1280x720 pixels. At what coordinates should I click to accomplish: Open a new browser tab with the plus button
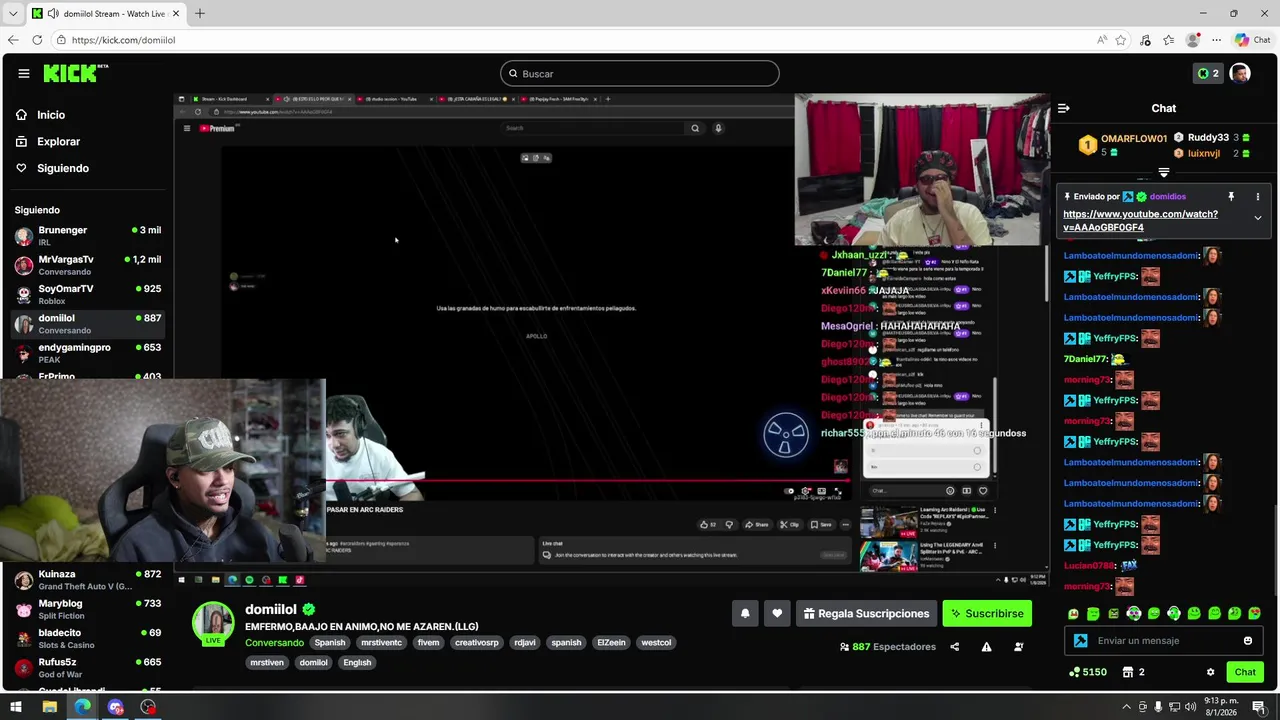point(200,13)
